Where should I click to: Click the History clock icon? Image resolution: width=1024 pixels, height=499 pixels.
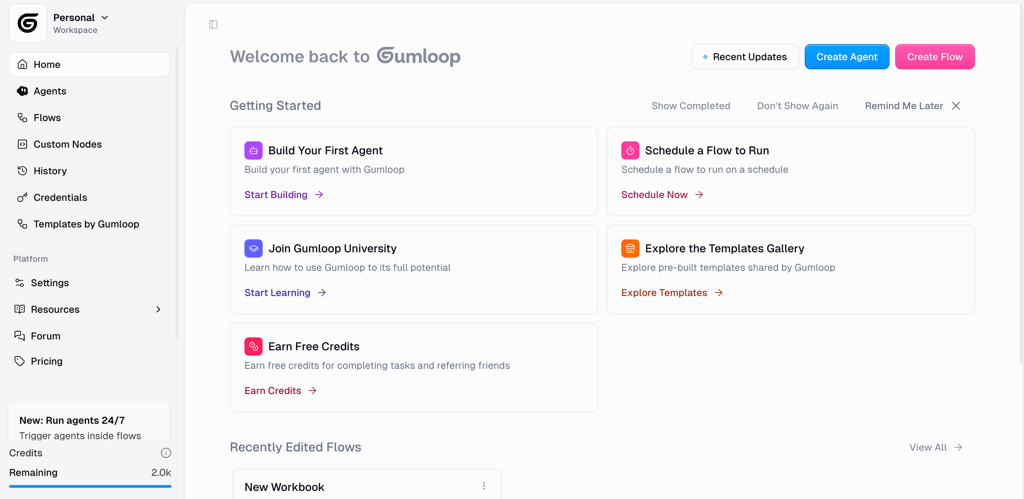coord(22,171)
